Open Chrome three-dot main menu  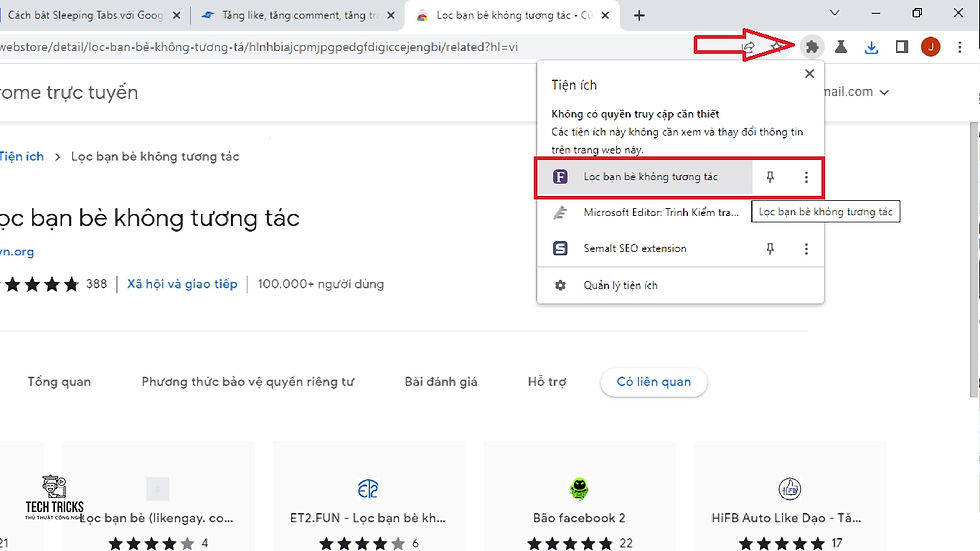(x=960, y=47)
